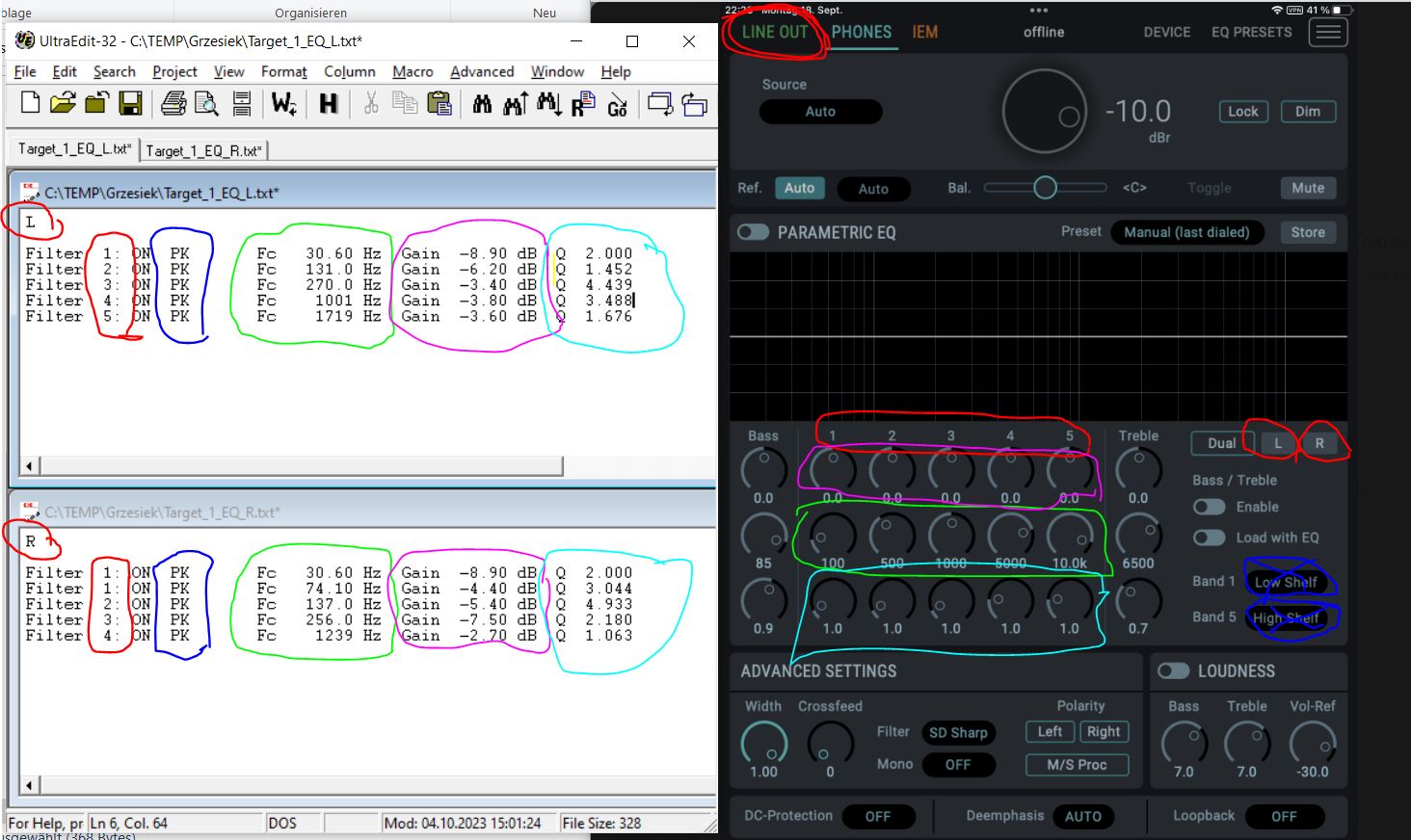Click the Lock button
This screenshot has width=1411, height=840.
click(1242, 111)
